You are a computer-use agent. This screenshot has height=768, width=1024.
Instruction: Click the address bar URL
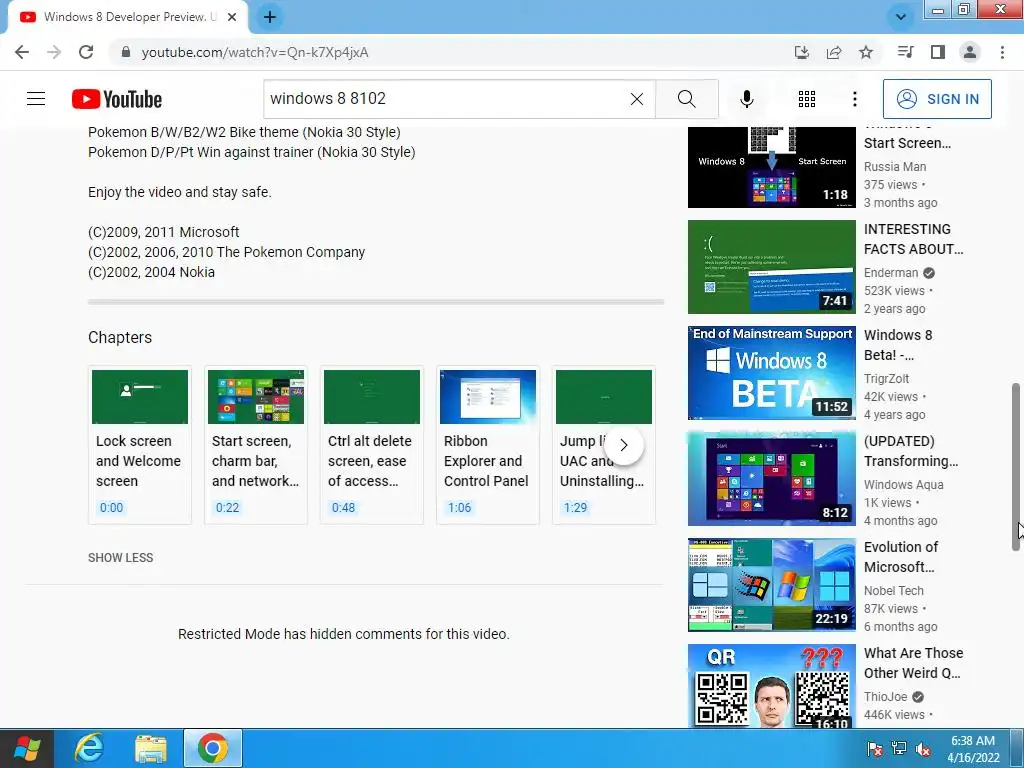(x=255, y=52)
